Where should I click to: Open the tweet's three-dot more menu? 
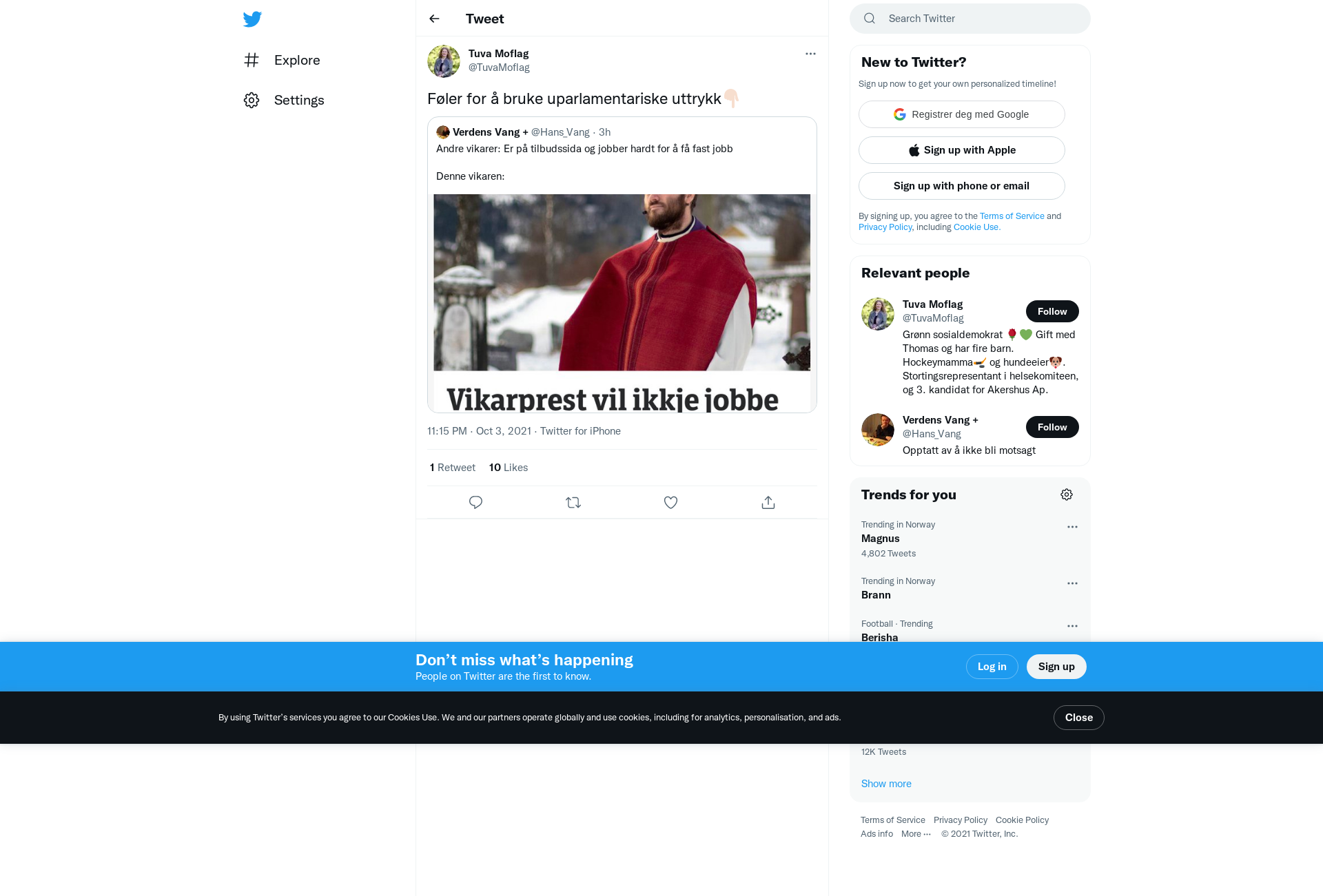(x=810, y=54)
